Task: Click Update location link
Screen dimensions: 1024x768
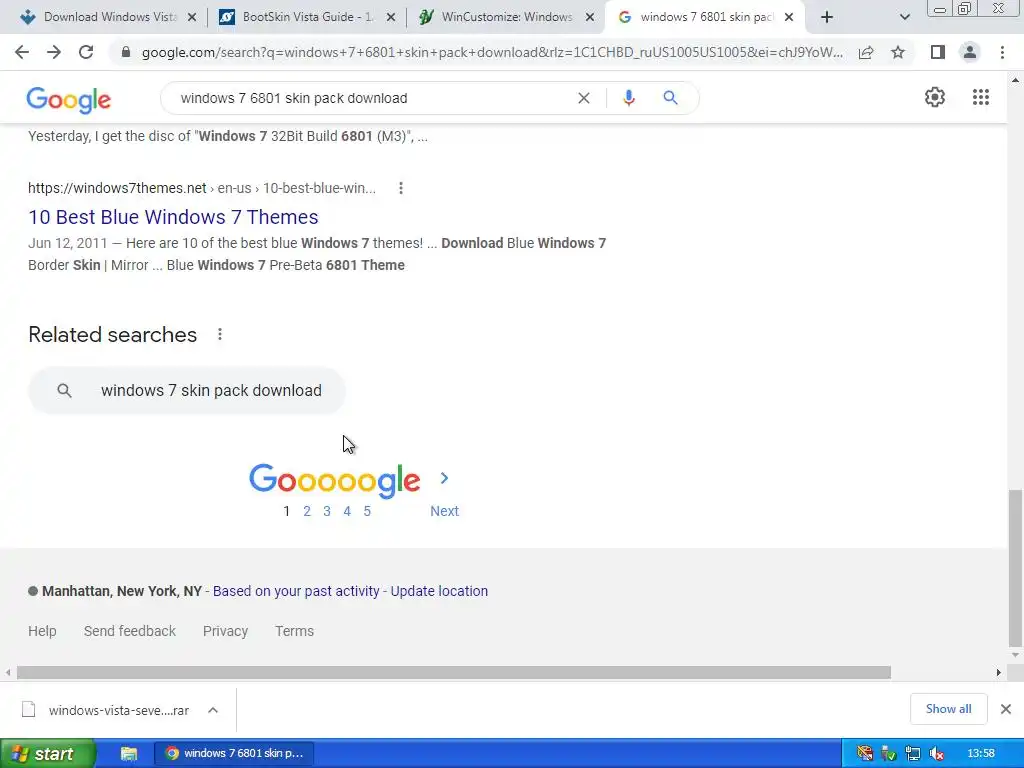Action: [x=439, y=591]
